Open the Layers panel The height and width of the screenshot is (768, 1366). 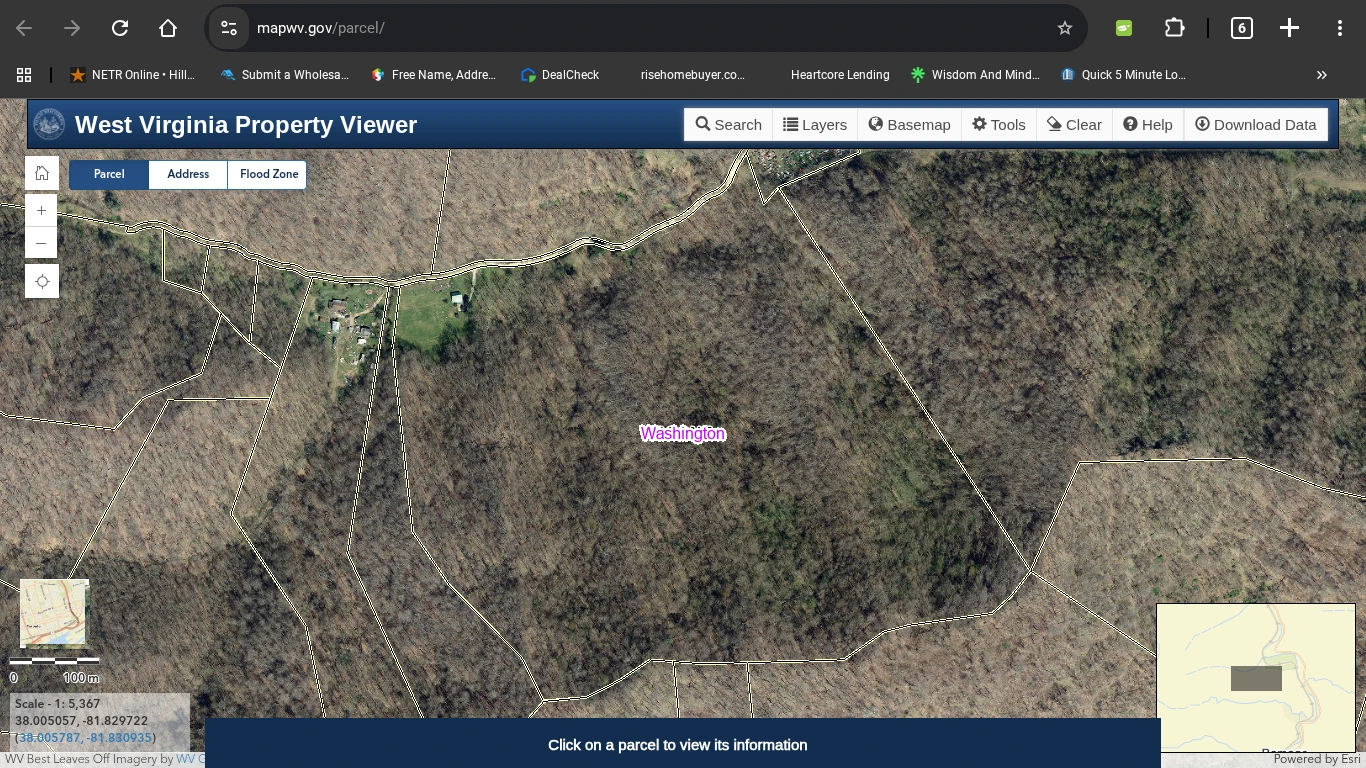point(815,124)
